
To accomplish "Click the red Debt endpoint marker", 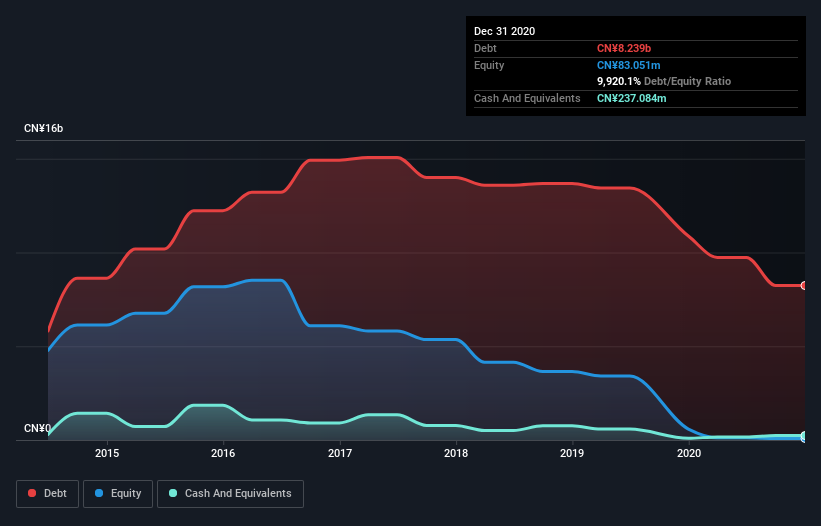I will coord(804,285).
